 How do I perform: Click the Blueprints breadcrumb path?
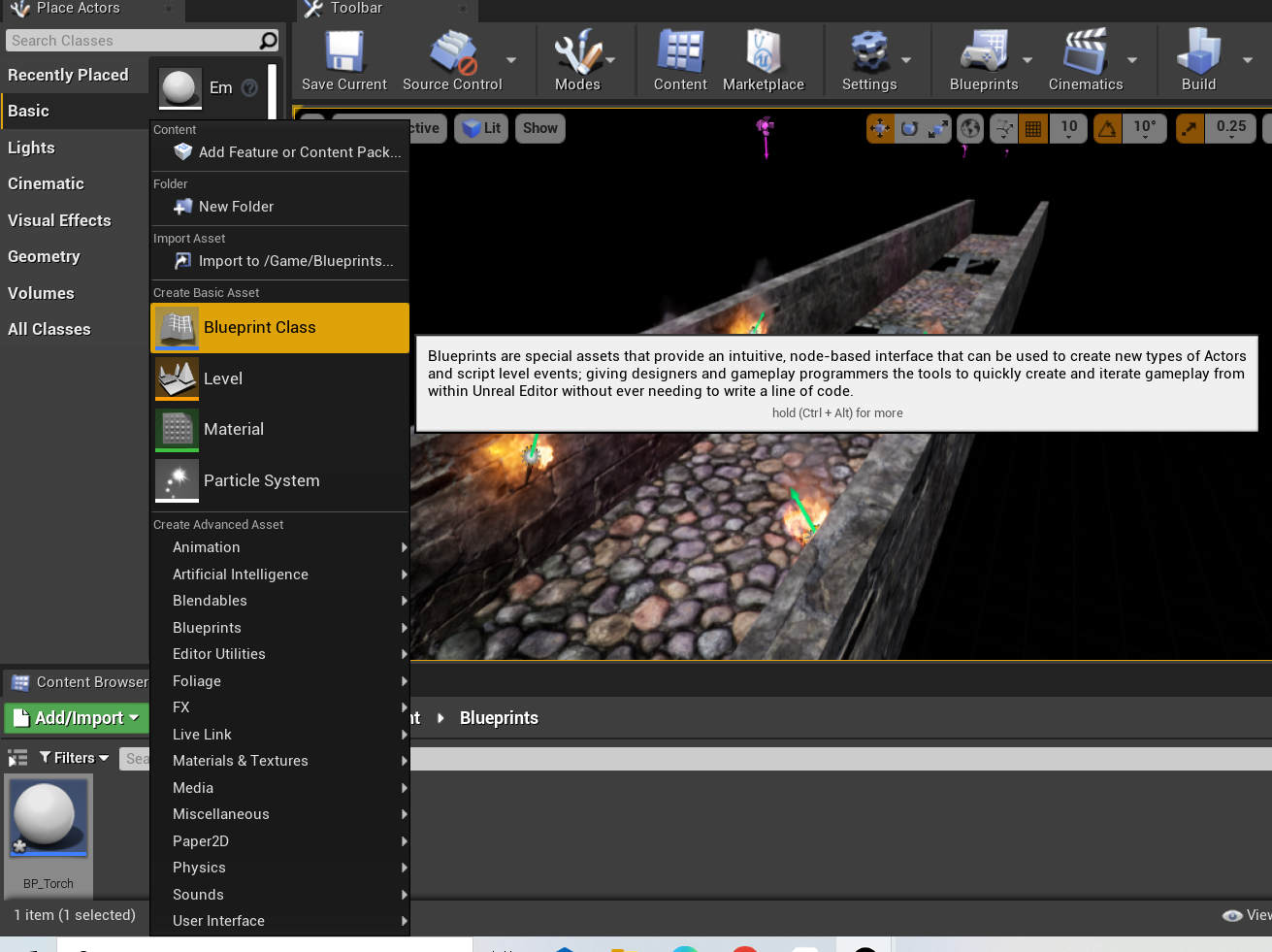(499, 718)
